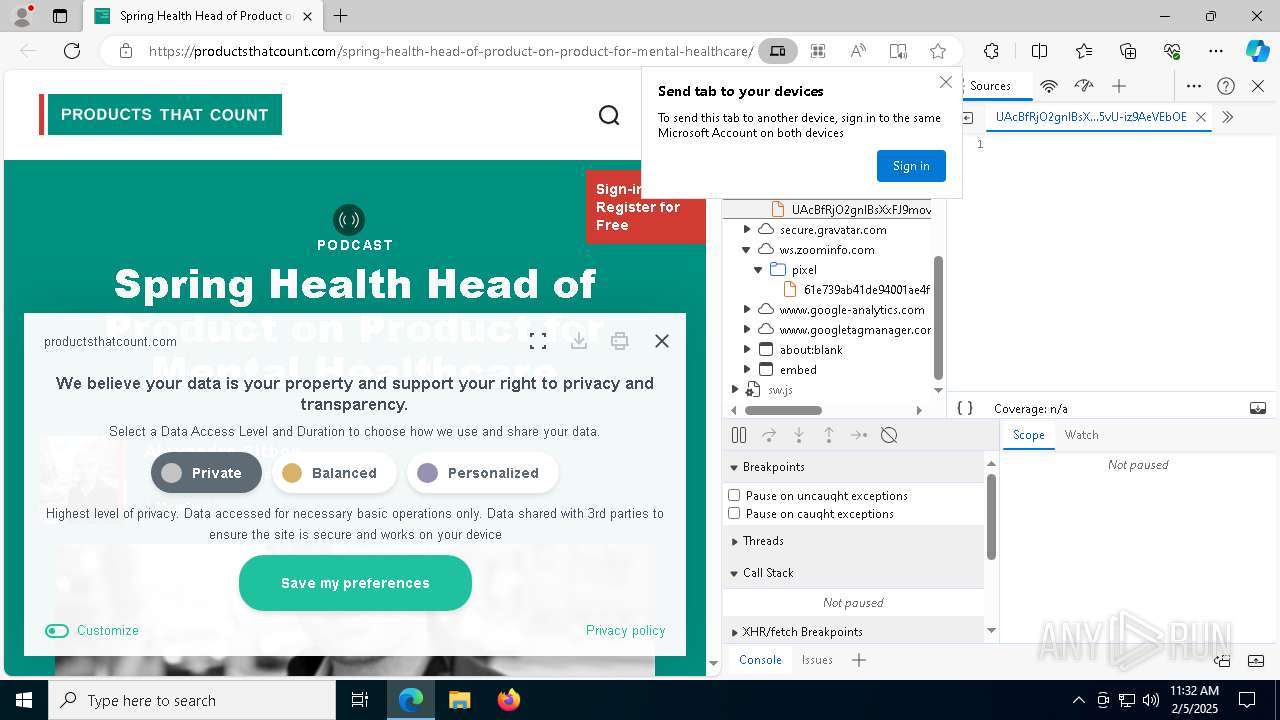Viewport: 1280px width, 720px height.
Task: Click the Windows taskbar search box
Action: [192, 700]
